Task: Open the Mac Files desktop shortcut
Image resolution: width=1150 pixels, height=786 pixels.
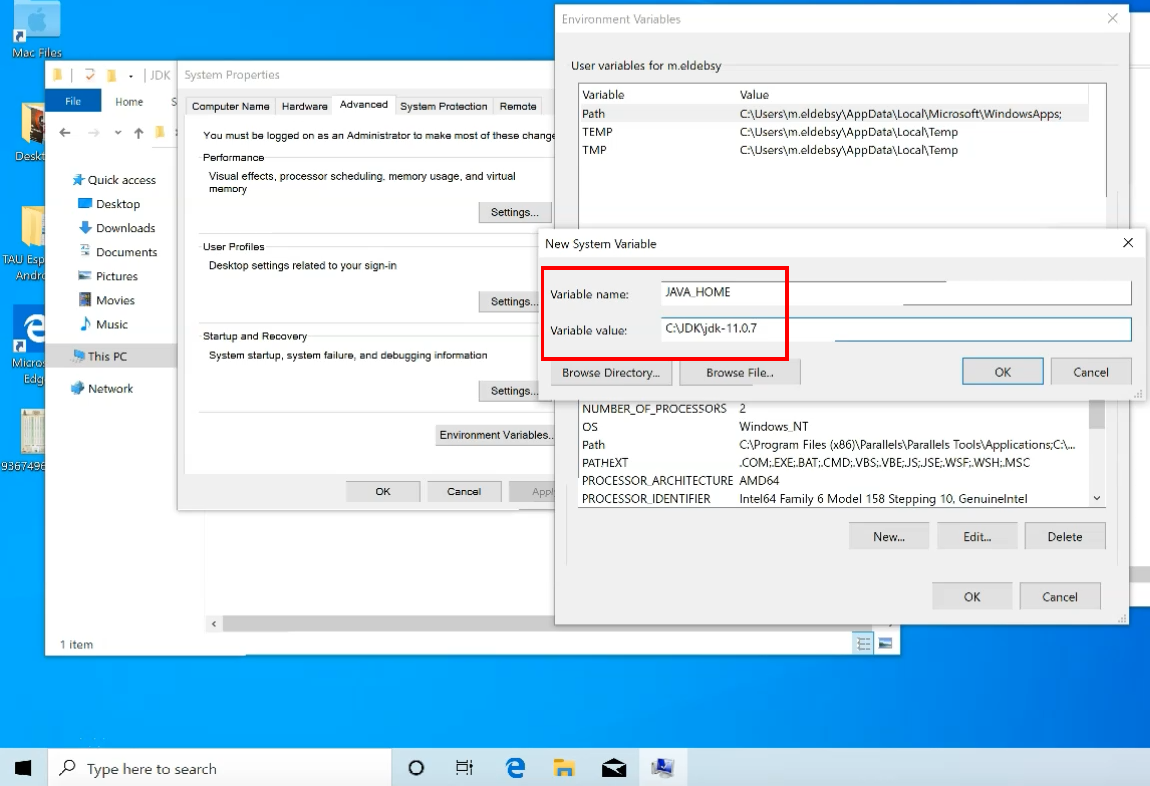Action: [35, 30]
